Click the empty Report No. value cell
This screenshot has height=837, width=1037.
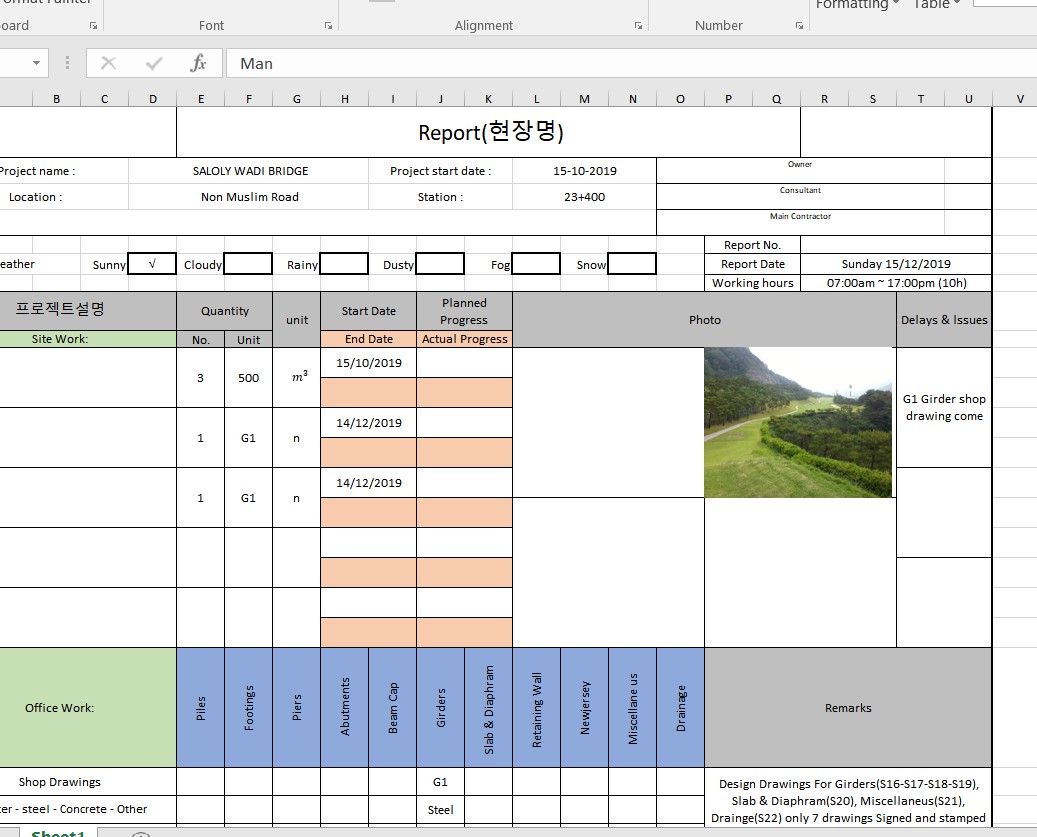896,245
